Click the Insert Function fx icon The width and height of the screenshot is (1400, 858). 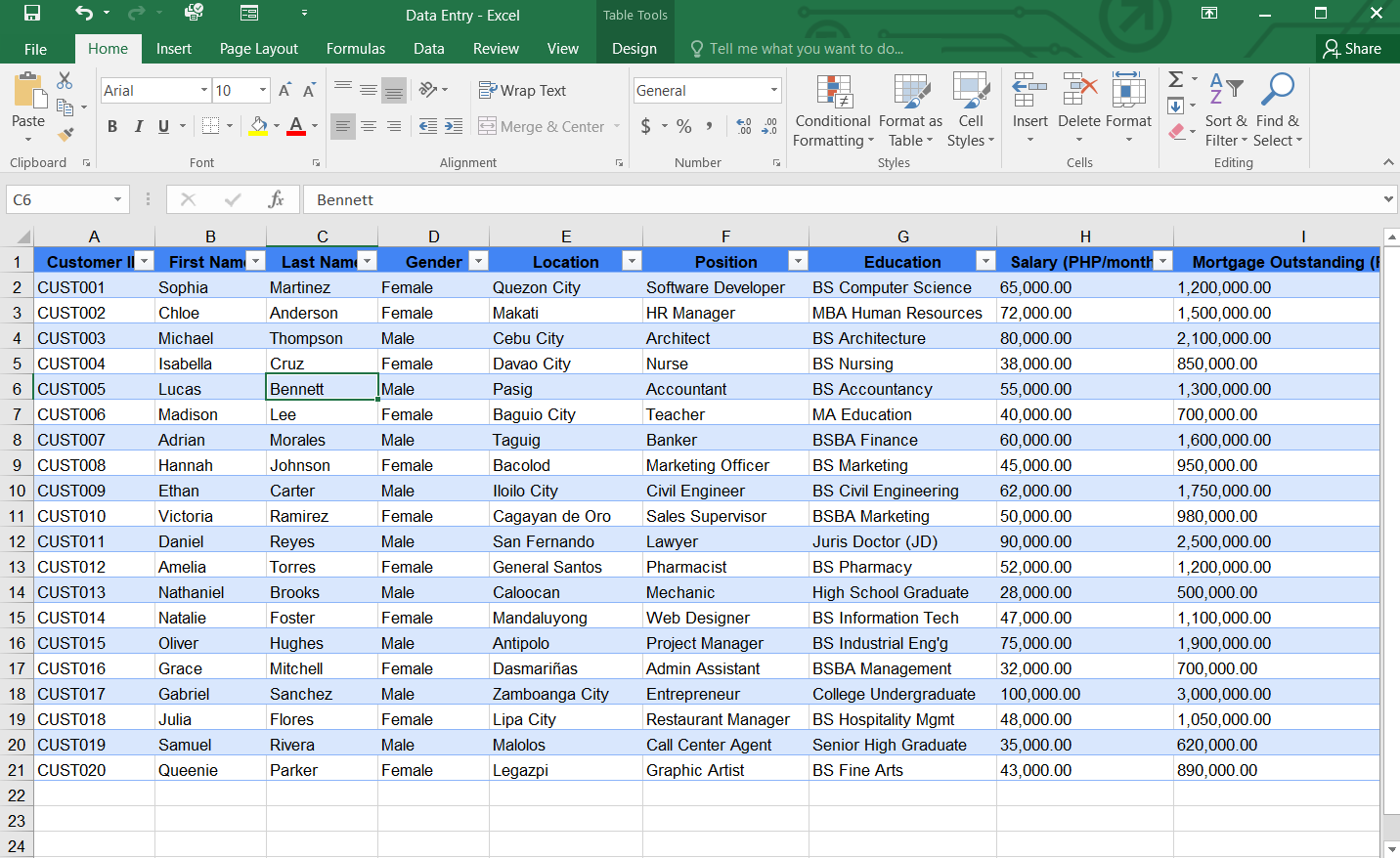(x=276, y=199)
